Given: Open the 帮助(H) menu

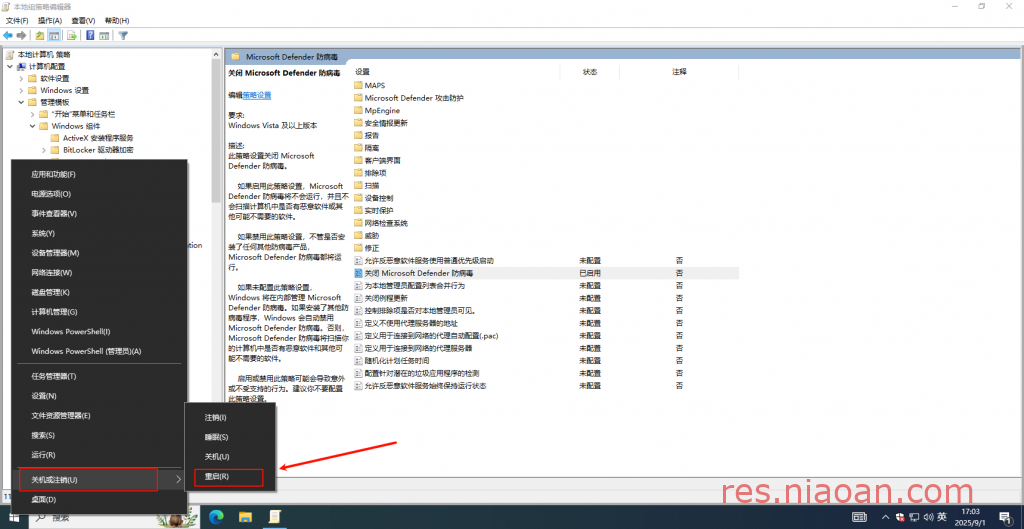Looking at the screenshot, I should click(x=117, y=21).
